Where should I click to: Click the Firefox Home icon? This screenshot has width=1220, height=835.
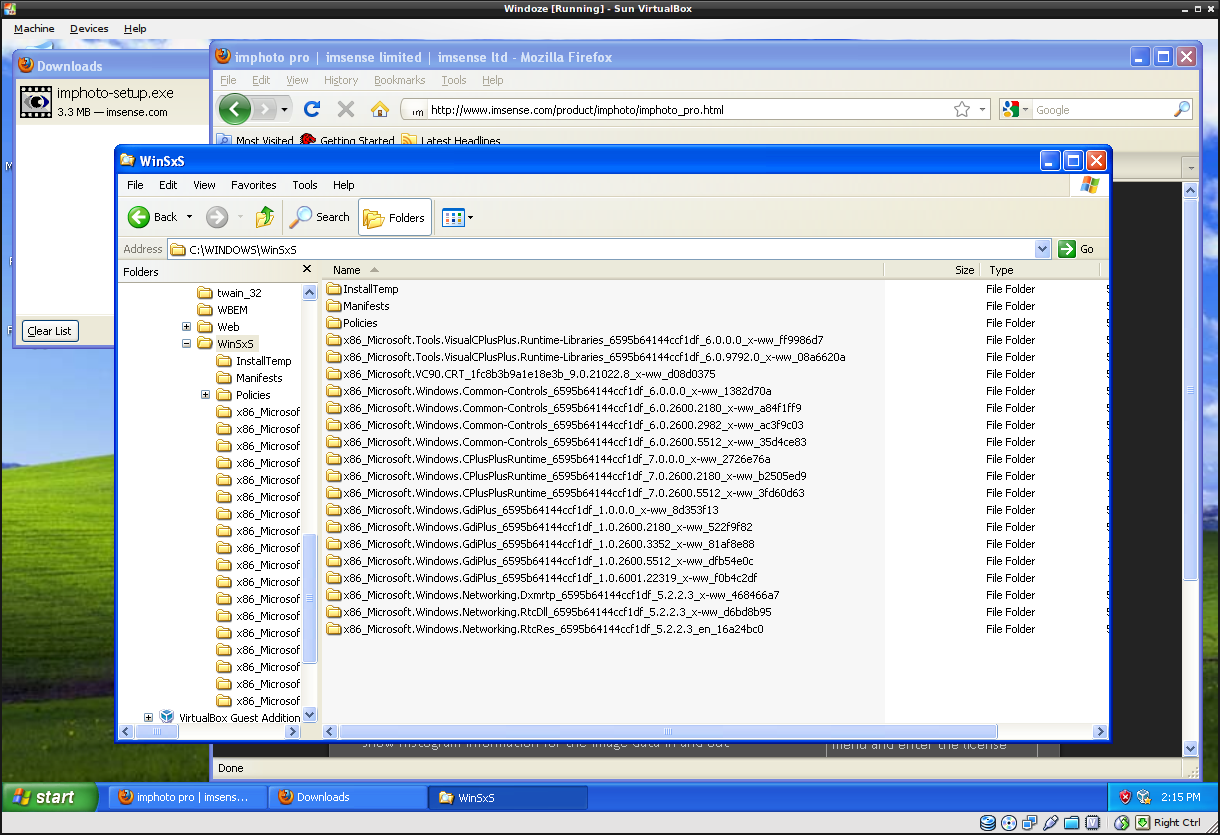coord(379,109)
